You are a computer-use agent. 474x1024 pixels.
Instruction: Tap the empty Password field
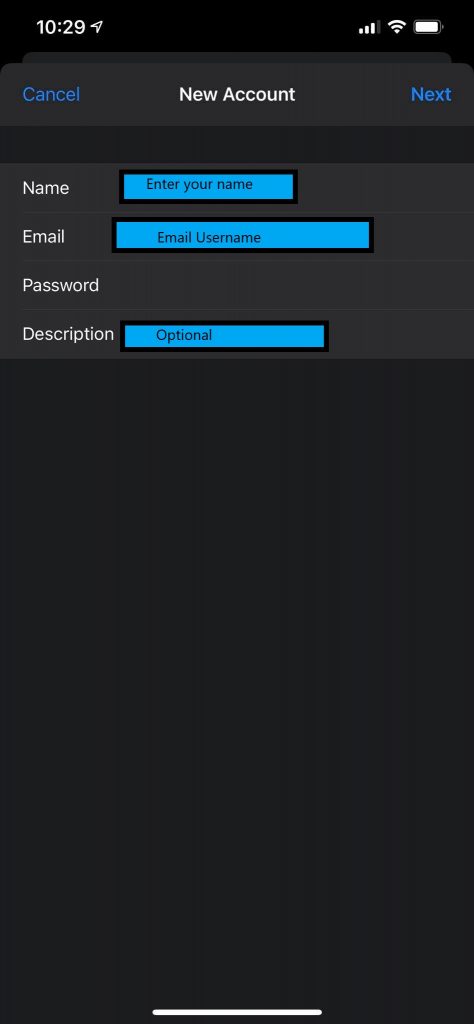click(287, 285)
